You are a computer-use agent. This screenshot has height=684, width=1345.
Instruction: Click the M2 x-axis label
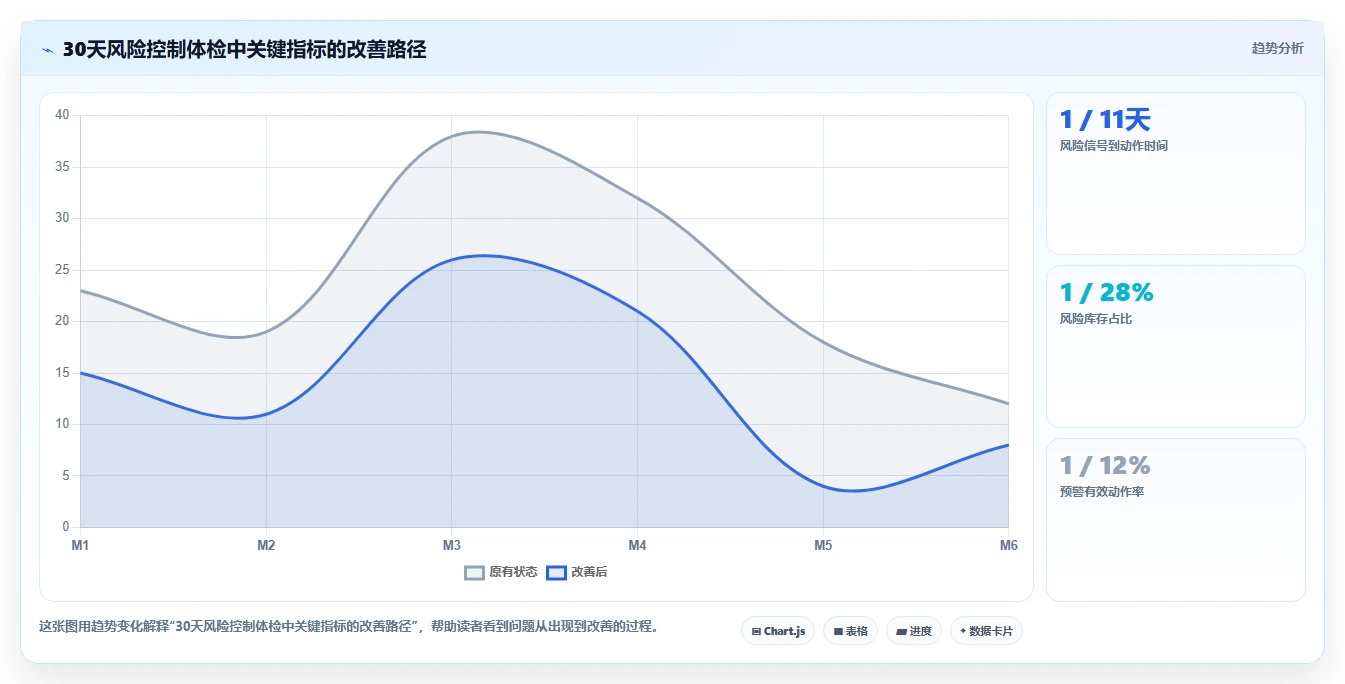266,545
